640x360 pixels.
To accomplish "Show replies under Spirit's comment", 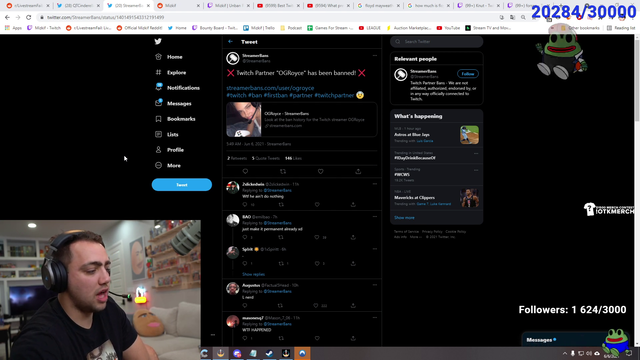I will (x=253, y=274).
